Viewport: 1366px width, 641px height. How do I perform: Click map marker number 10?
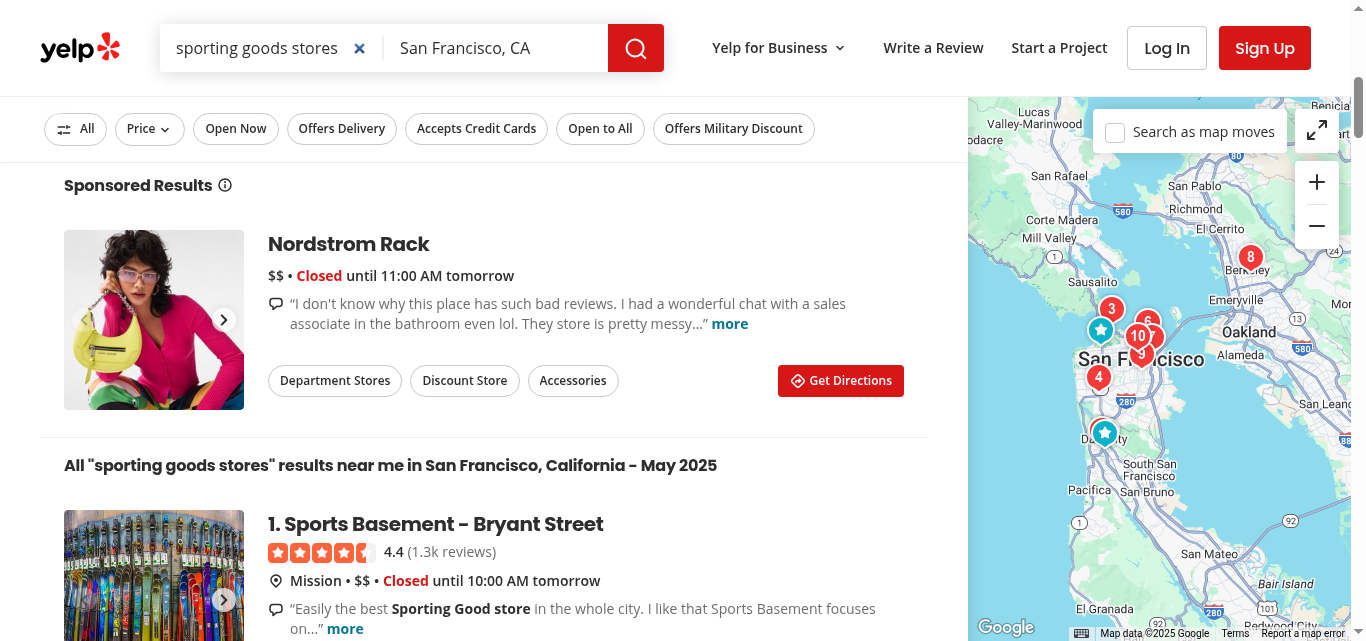(1137, 337)
